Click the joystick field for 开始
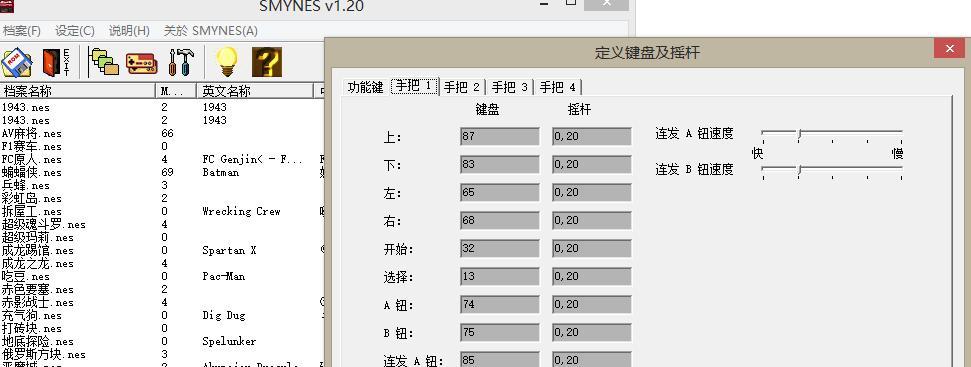The image size is (971, 367). click(592, 248)
